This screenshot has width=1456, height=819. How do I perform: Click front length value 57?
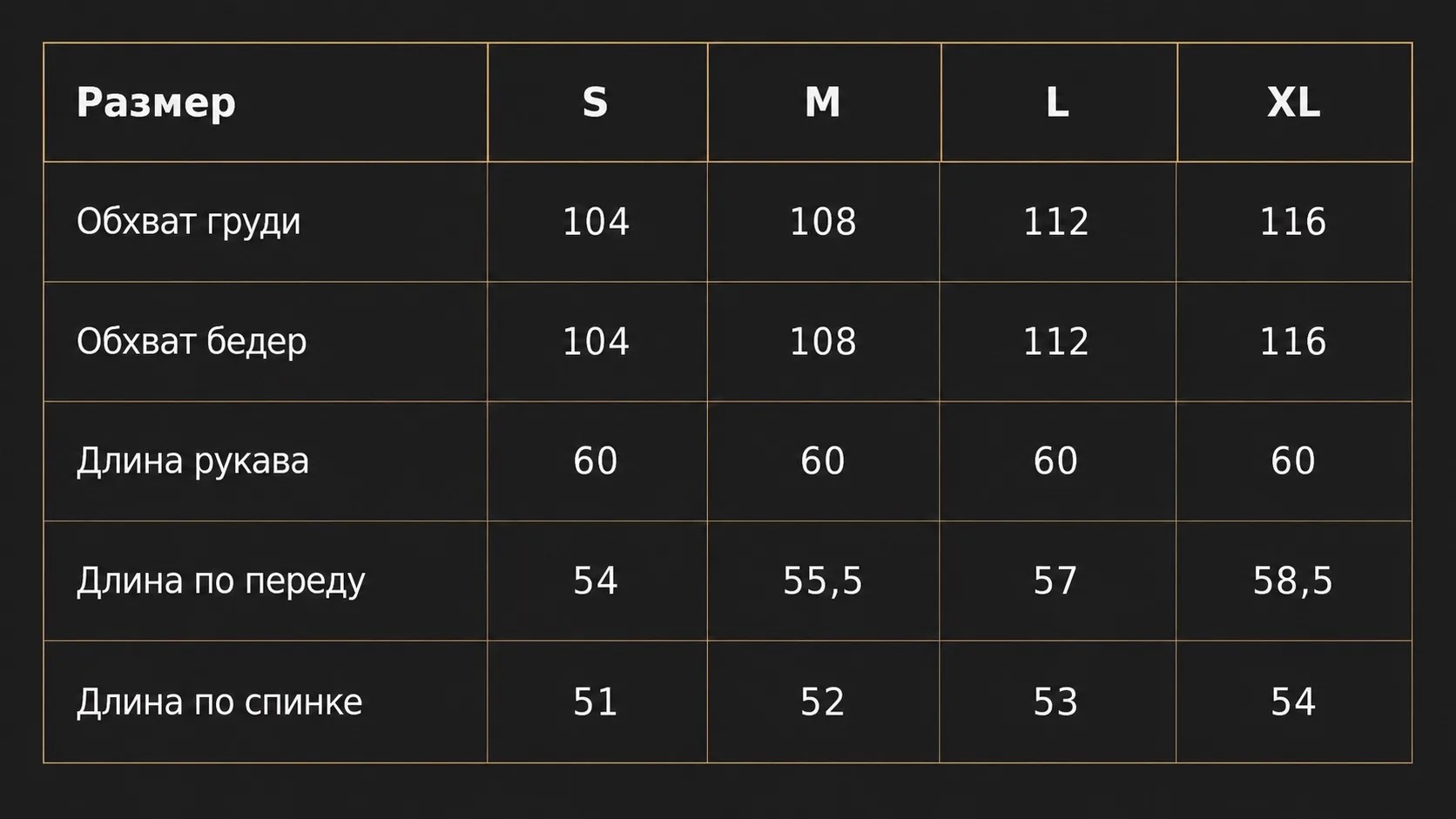(1056, 581)
